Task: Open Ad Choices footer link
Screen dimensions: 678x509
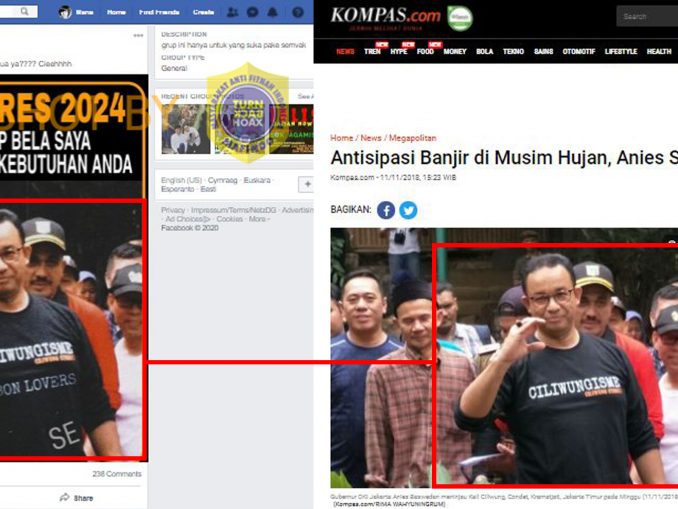Action: 188,219
